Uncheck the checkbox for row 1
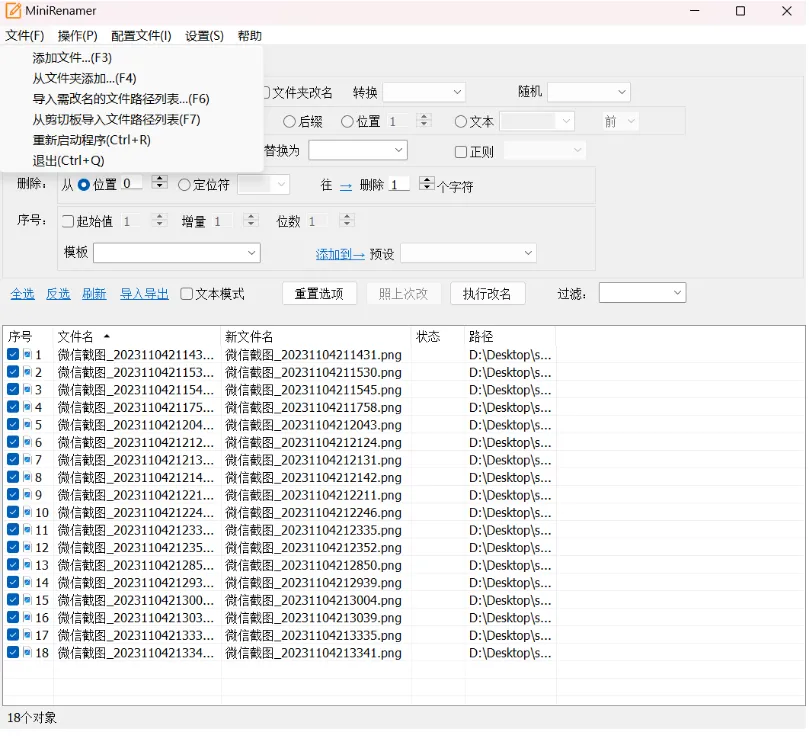Screen dimensions: 809x739 pos(13,355)
